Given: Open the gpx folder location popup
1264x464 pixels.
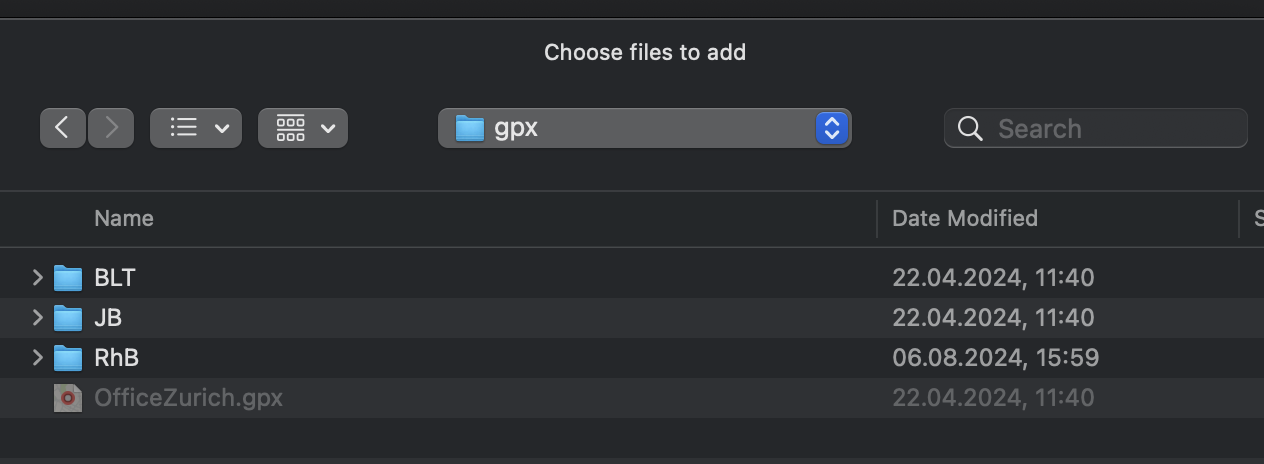Looking at the screenshot, I should coord(645,128).
